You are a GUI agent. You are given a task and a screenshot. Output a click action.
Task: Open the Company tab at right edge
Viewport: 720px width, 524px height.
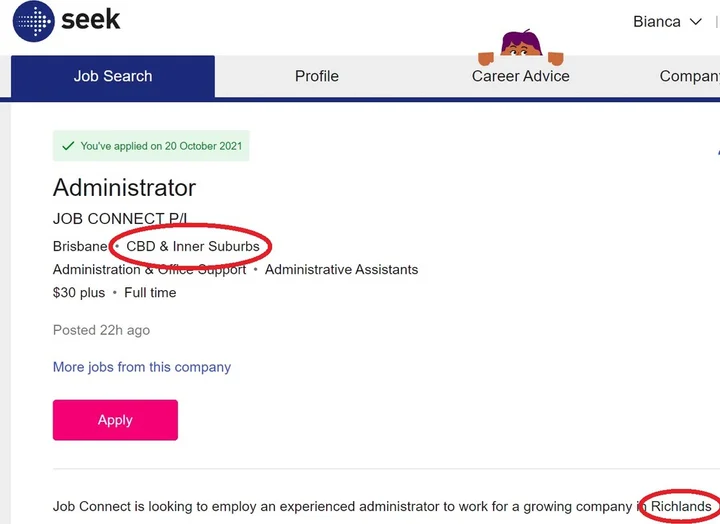tap(690, 76)
